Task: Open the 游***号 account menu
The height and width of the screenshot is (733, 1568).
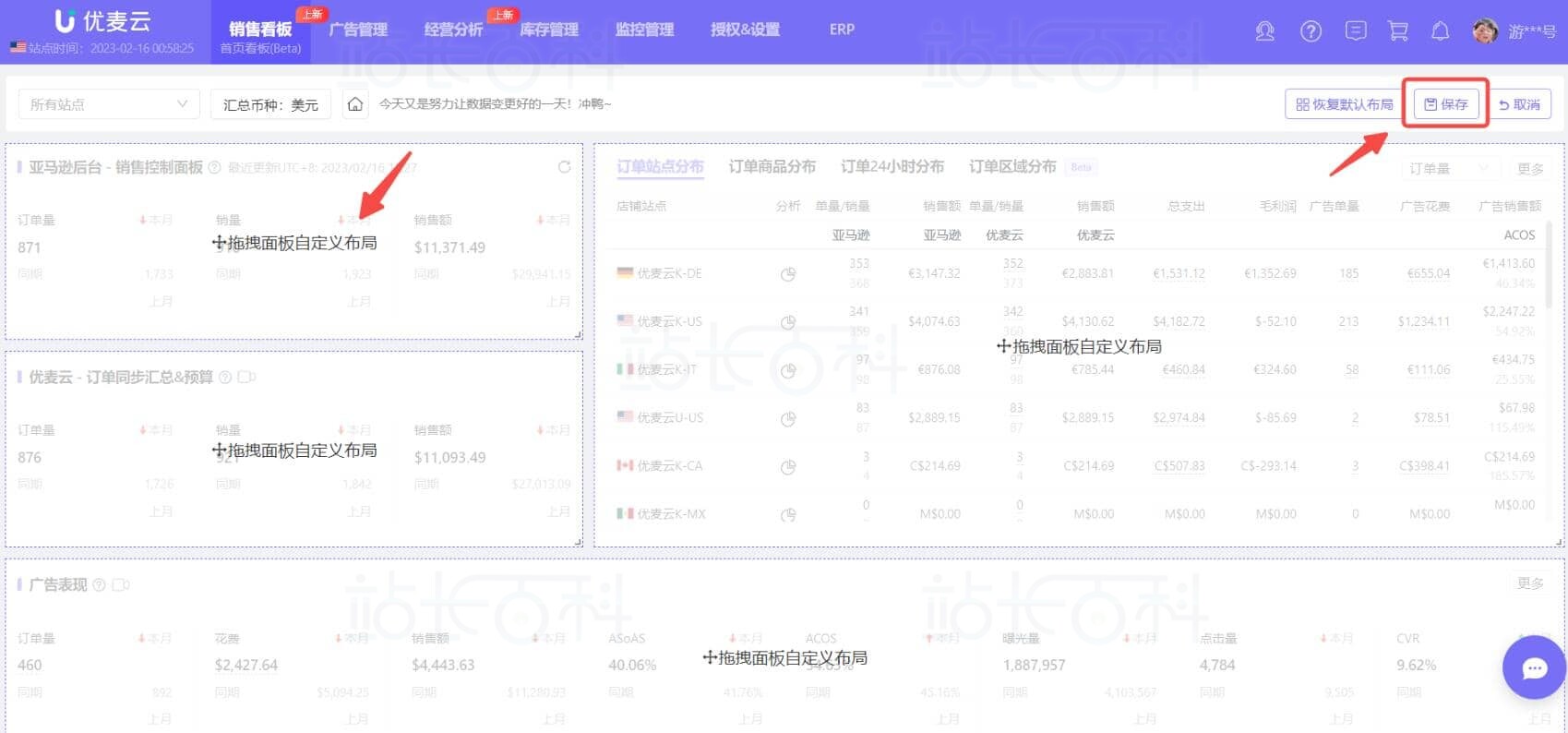Action: tap(1532, 31)
